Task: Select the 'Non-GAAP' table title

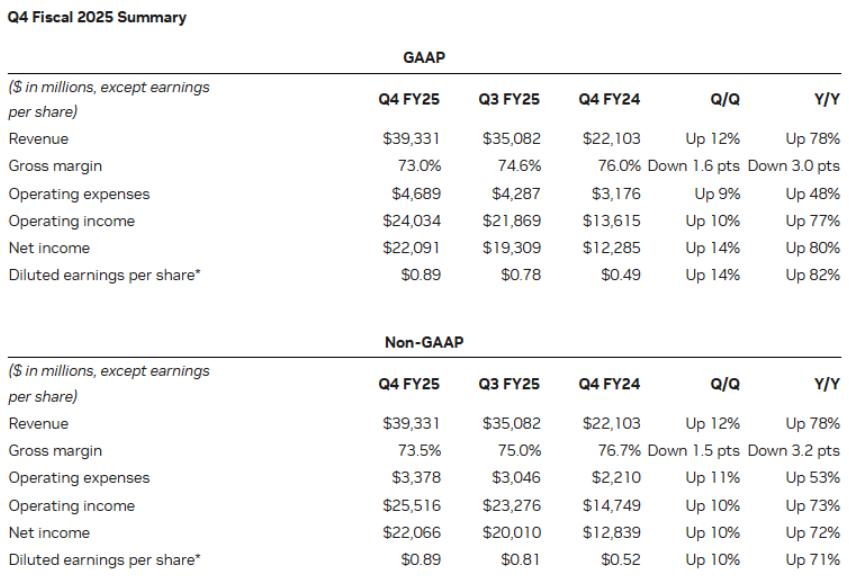Action: coord(423,342)
